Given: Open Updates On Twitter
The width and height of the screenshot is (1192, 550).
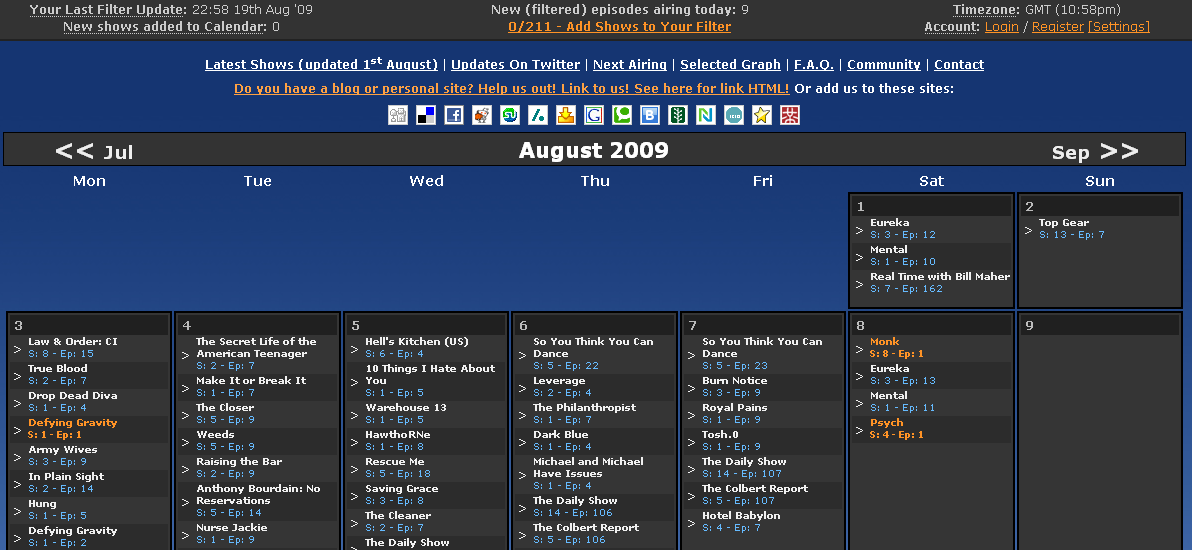Looking at the screenshot, I should coord(515,65).
